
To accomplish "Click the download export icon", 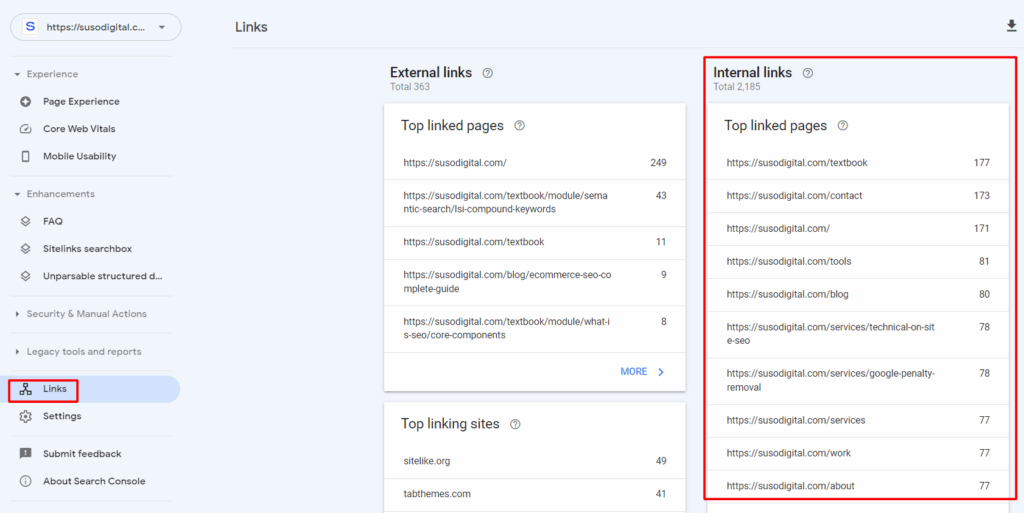I will click(x=1012, y=26).
